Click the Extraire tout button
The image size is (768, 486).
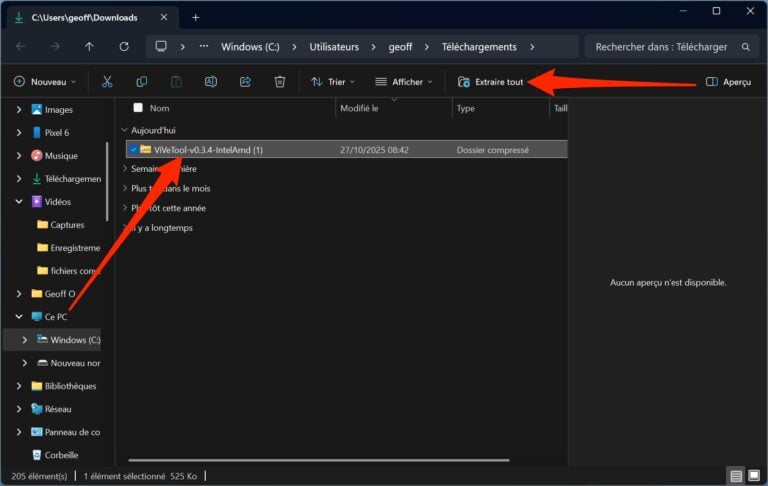tap(491, 82)
